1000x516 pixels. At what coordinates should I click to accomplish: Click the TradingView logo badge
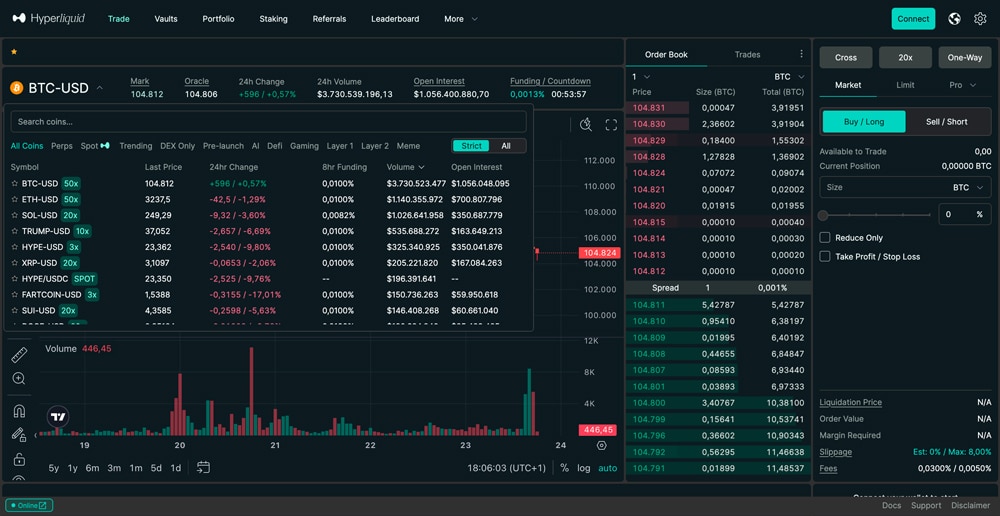click(x=58, y=417)
